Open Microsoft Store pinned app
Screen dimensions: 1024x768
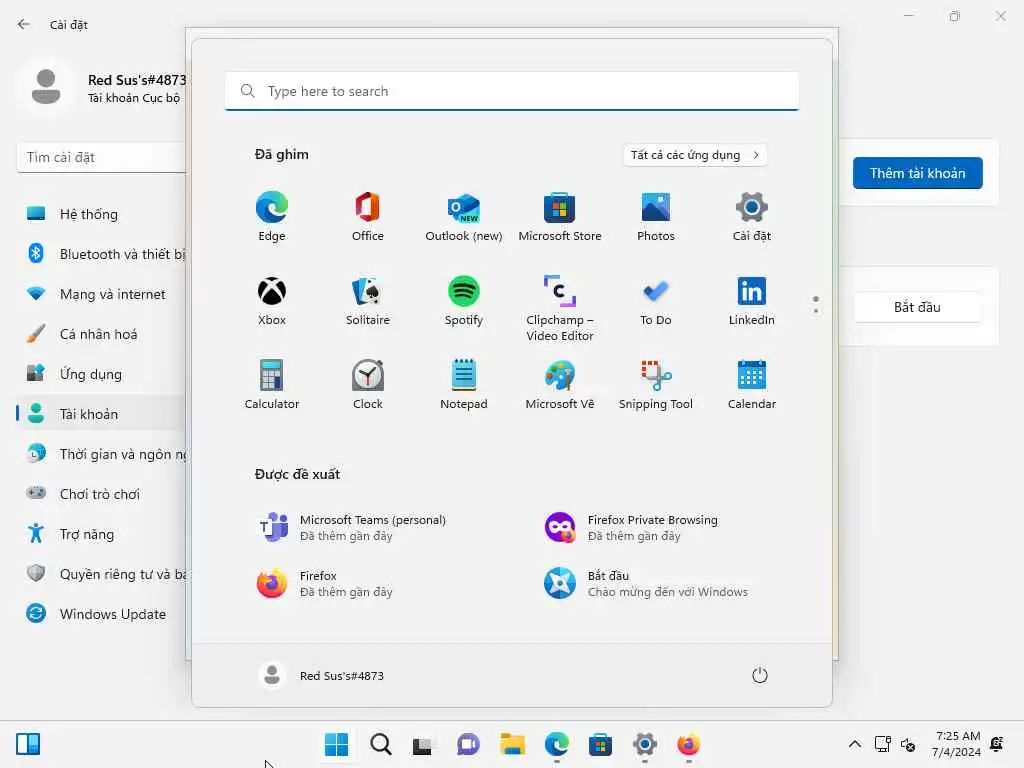(560, 217)
